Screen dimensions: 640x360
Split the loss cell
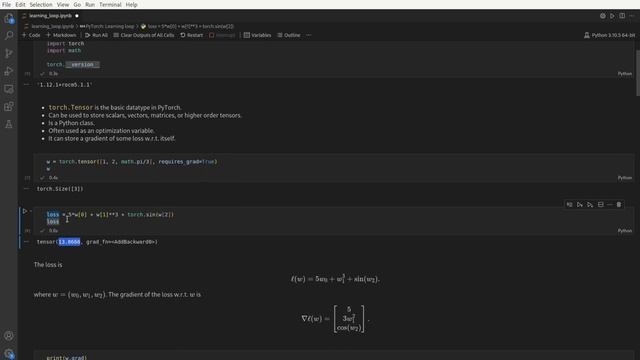click(600, 204)
